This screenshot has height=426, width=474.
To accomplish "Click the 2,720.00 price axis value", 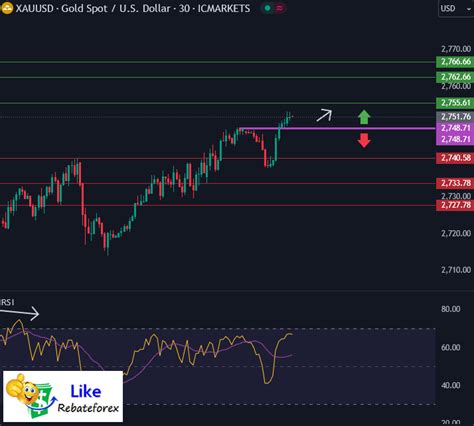I will tap(456, 233).
